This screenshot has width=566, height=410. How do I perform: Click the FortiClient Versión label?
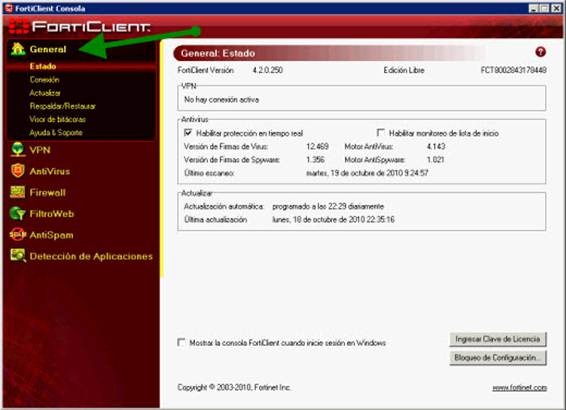(206, 70)
